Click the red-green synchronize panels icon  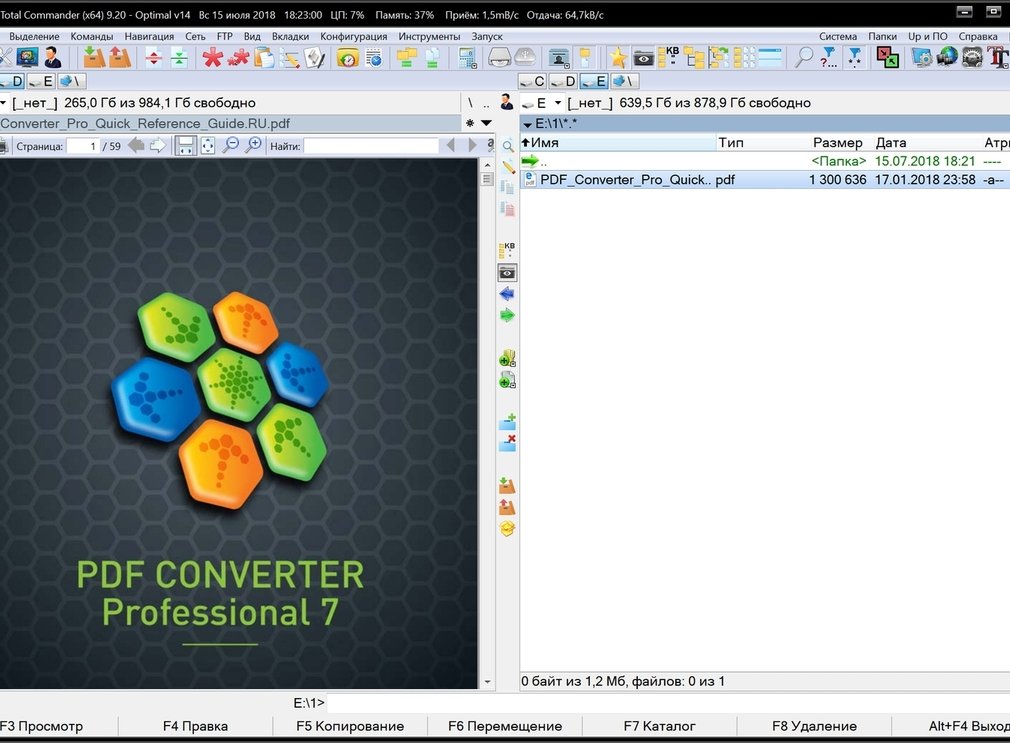point(888,57)
